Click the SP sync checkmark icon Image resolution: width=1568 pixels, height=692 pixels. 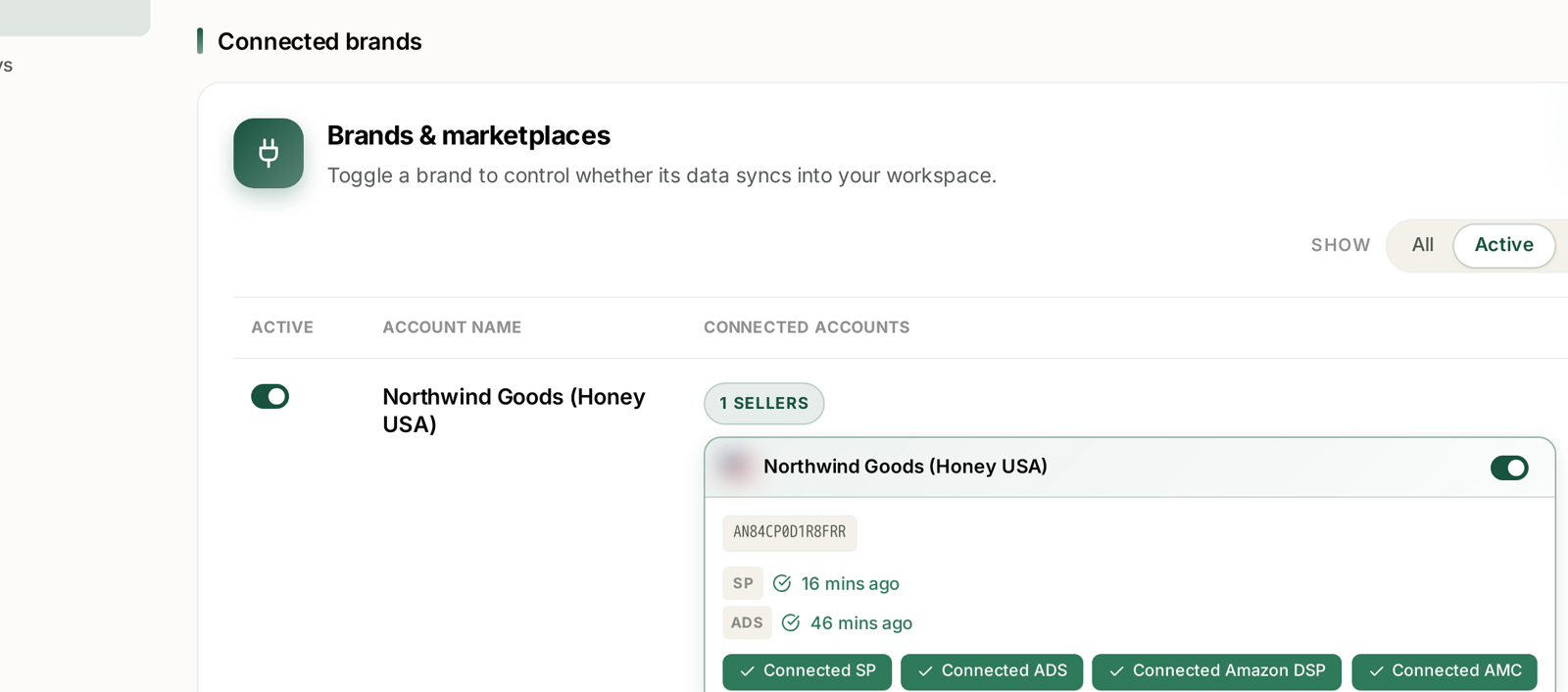tap(782, 583)
